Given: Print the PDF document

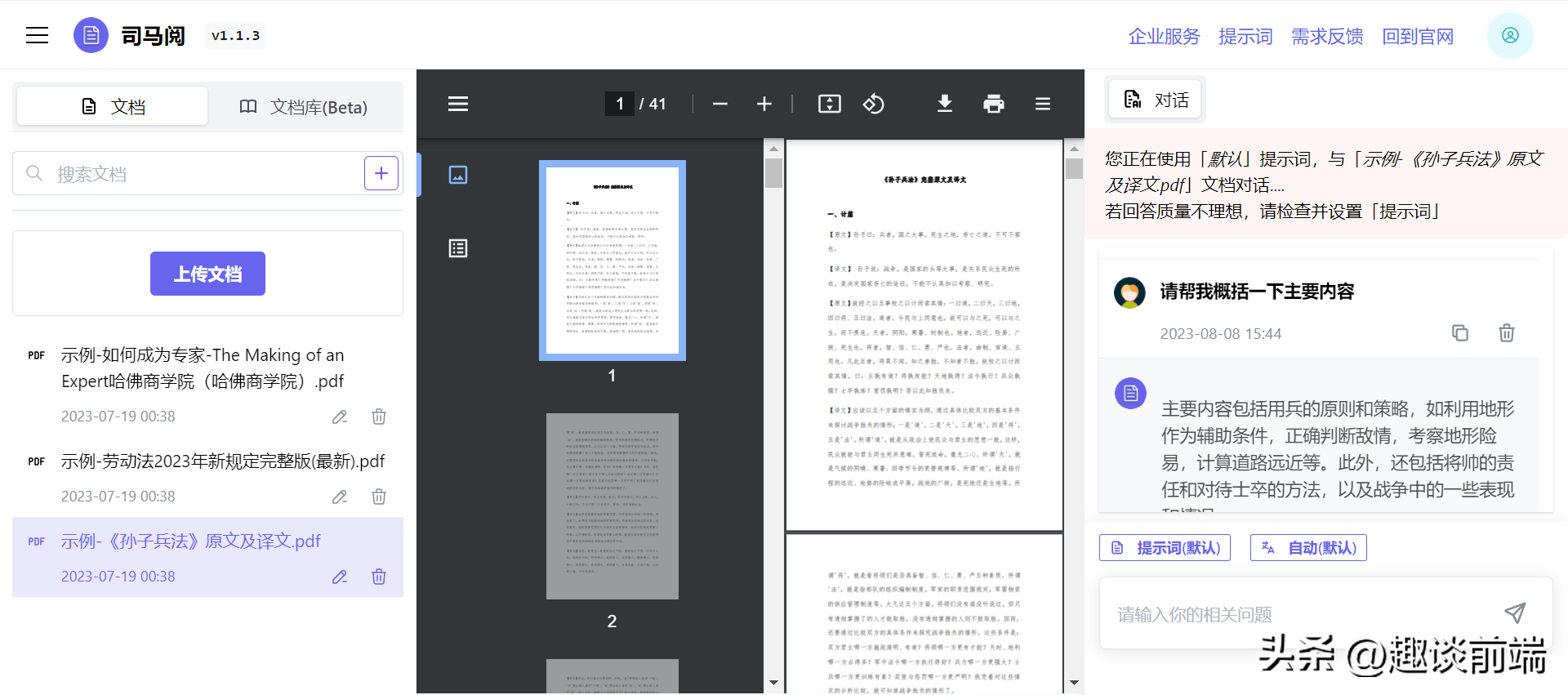Looking at the screenshot, I should point(994,104).
